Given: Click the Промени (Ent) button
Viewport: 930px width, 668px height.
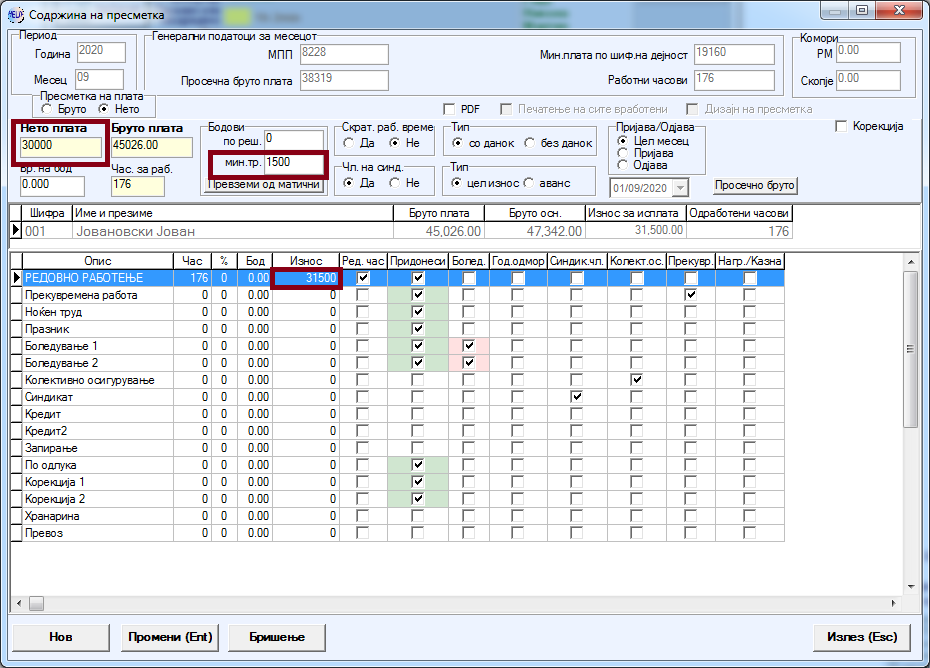Looking at the screenshot, I should [x=170, y=637].
